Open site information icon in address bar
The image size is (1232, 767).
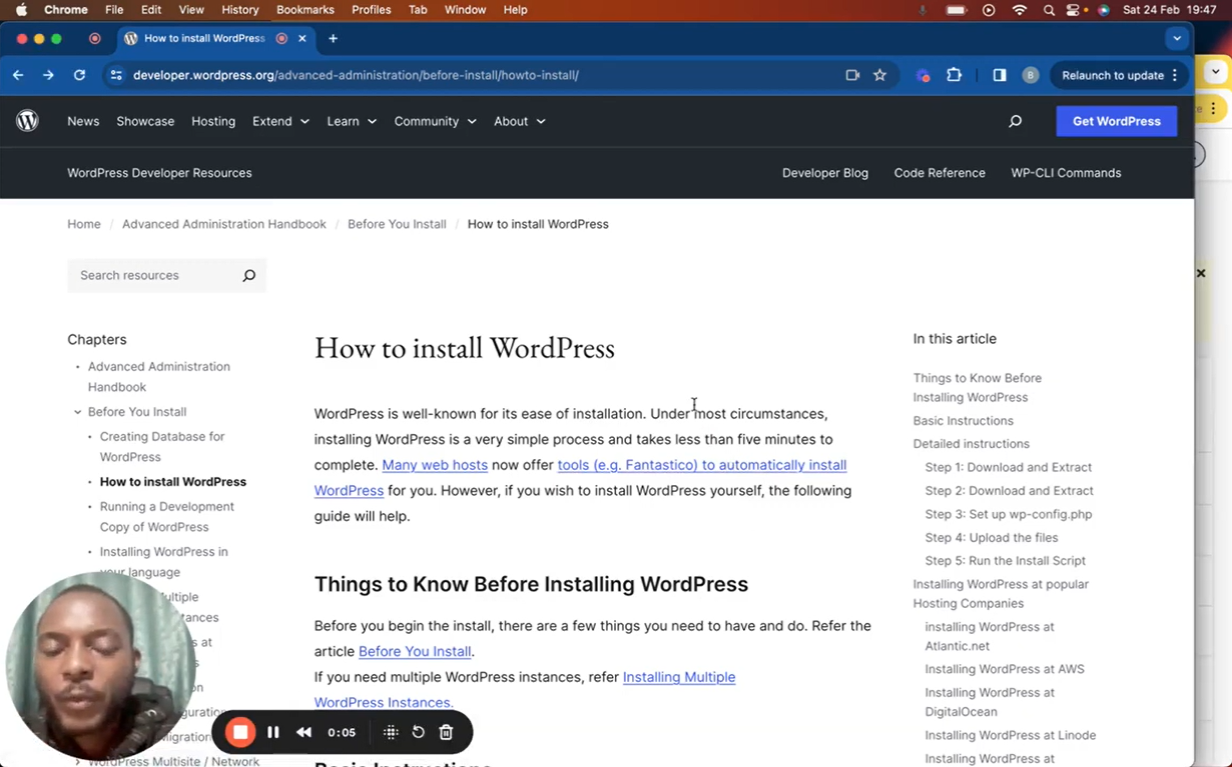pyautogui.click(x=116, y=75)
